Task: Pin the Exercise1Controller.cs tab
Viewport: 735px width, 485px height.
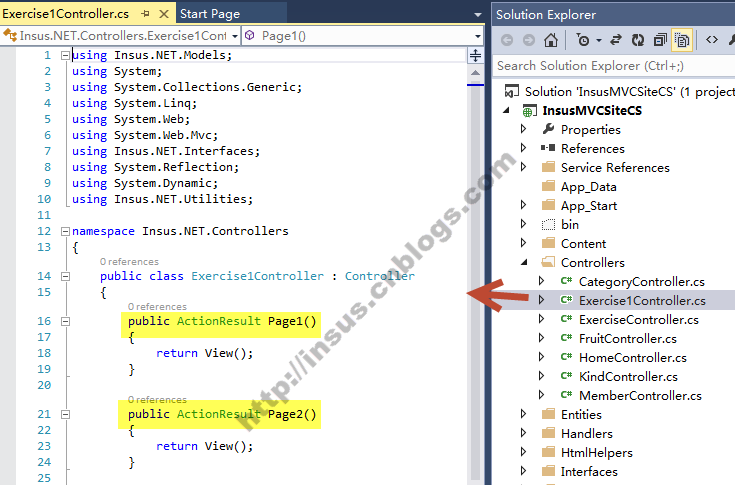Action: tap(145, 14)
